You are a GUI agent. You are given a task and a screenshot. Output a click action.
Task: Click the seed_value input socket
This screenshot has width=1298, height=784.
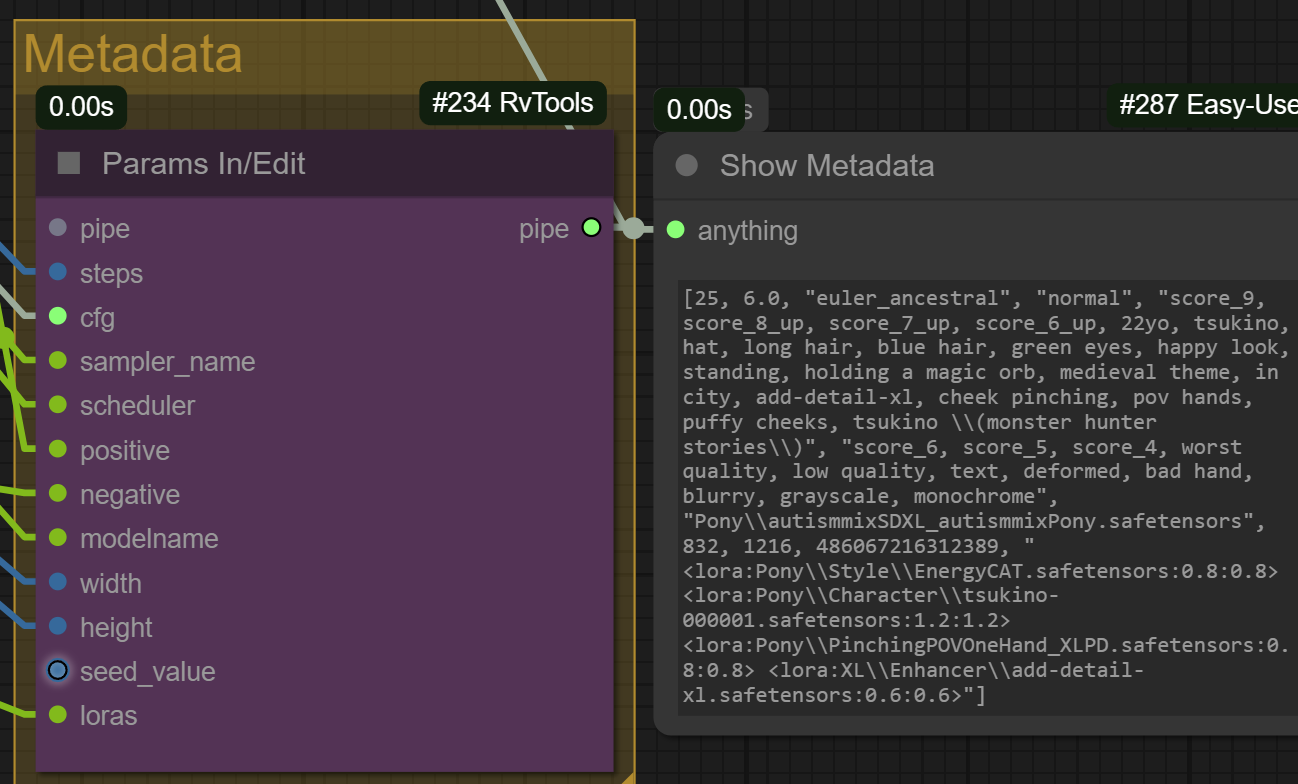(58, 670)
